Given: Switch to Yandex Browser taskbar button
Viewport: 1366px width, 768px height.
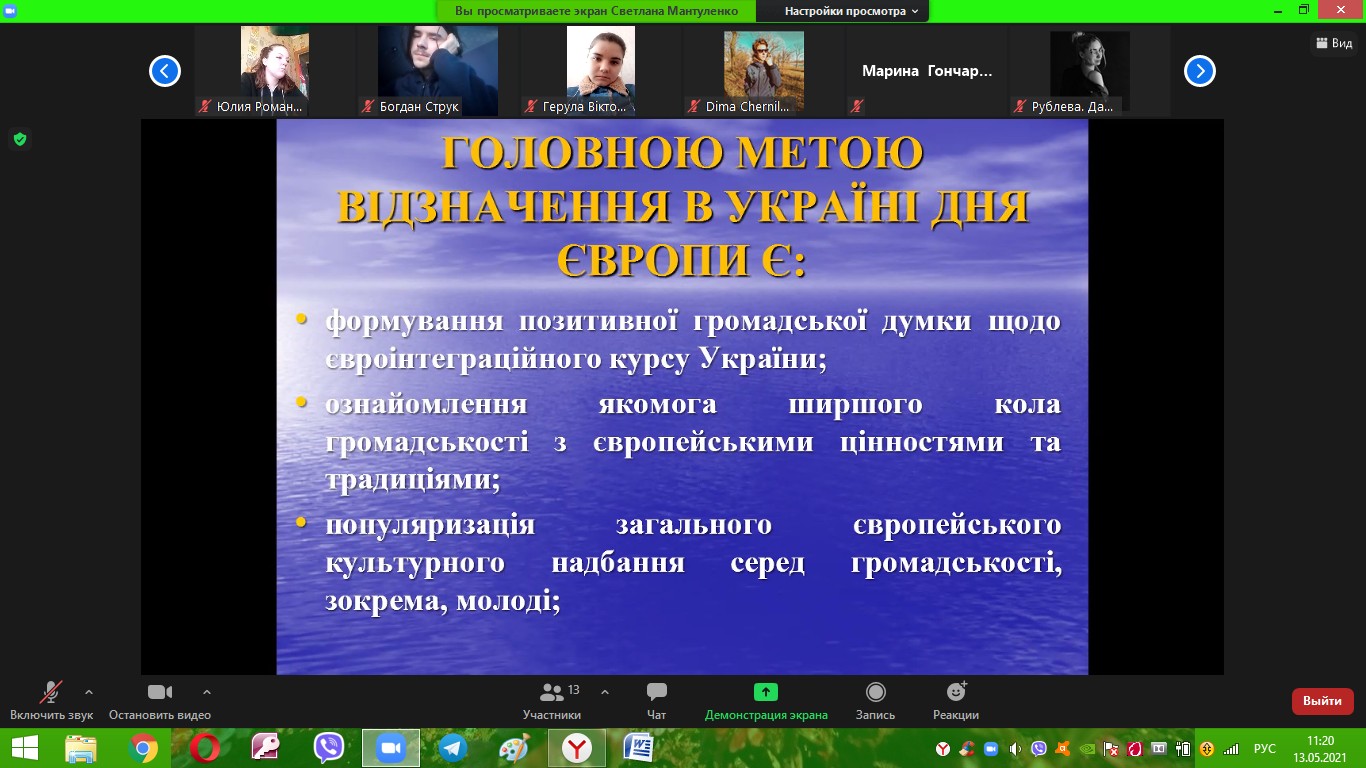Looking at the screenshot, I should coord(577,748).
